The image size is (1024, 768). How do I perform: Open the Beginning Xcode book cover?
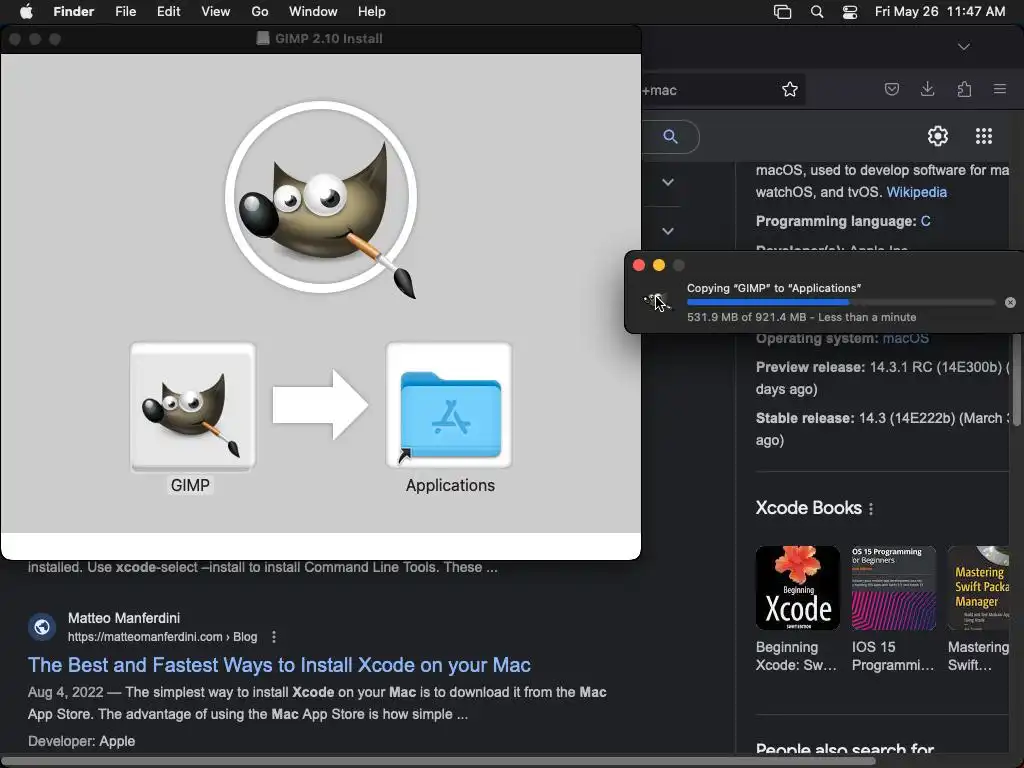pos(797,588)
